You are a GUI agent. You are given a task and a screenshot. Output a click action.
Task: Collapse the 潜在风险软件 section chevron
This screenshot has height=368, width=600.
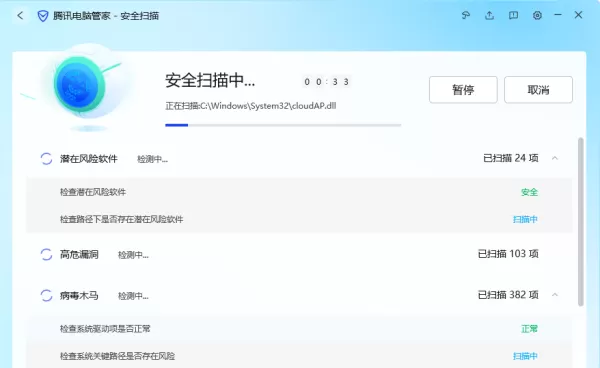[x=555, y=158]
